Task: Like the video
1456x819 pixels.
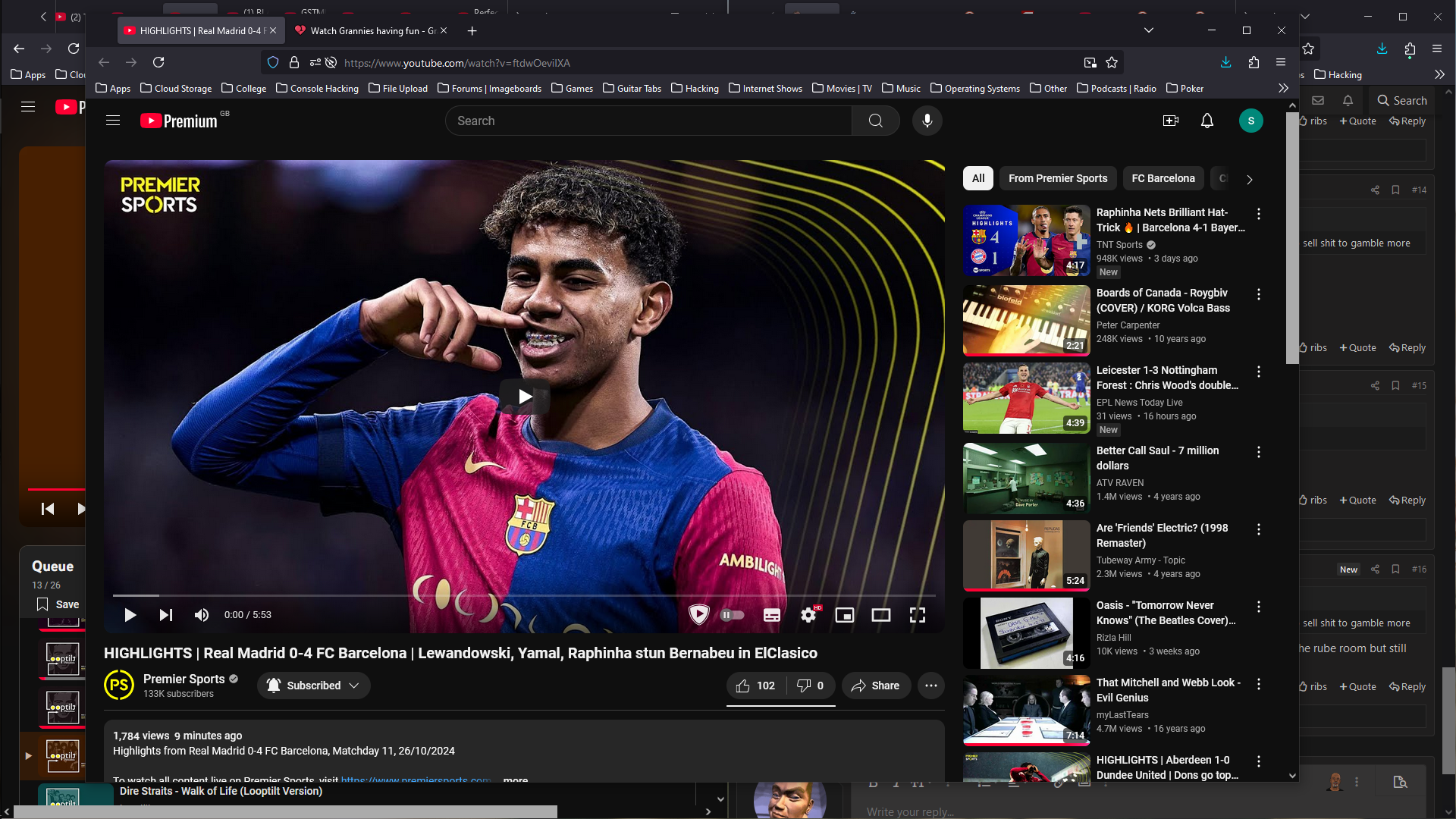Action: pyautogui.click(x=756, y=686)
